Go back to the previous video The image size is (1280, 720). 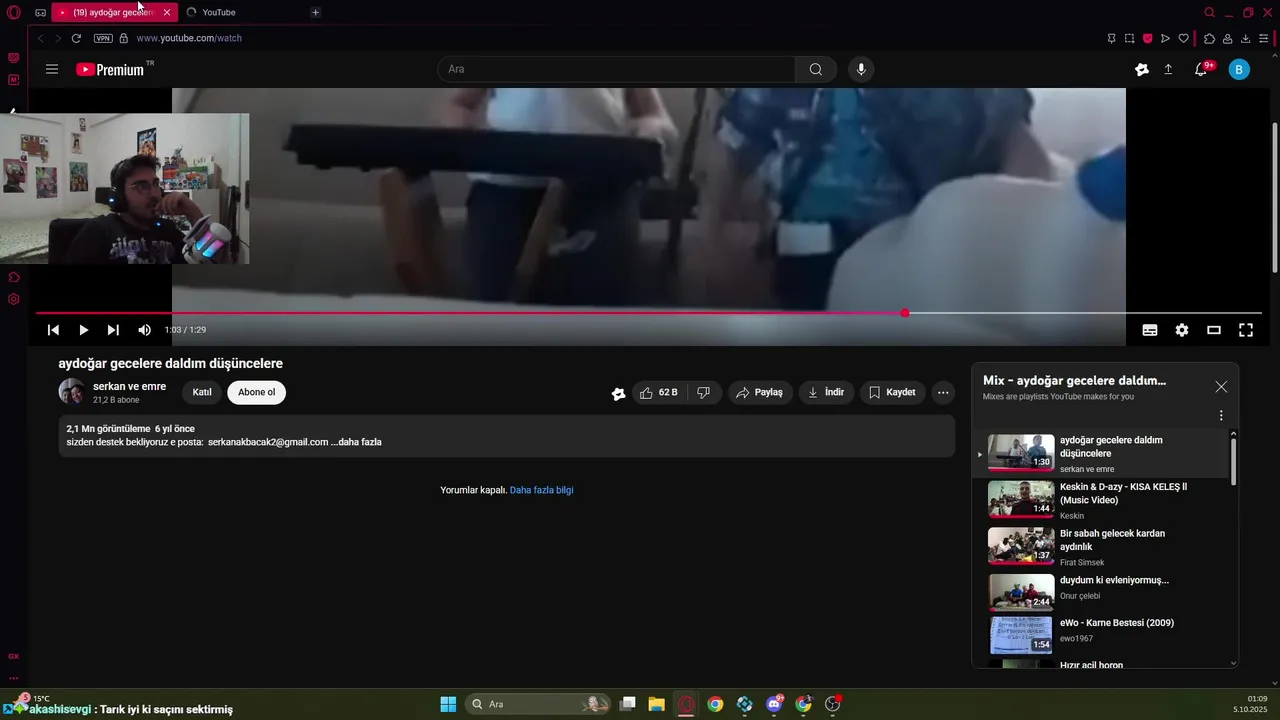coord(53,330)
